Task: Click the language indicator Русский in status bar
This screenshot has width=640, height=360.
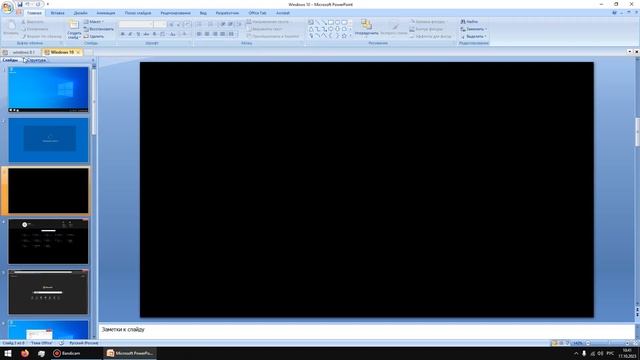Action: [84, 343]
